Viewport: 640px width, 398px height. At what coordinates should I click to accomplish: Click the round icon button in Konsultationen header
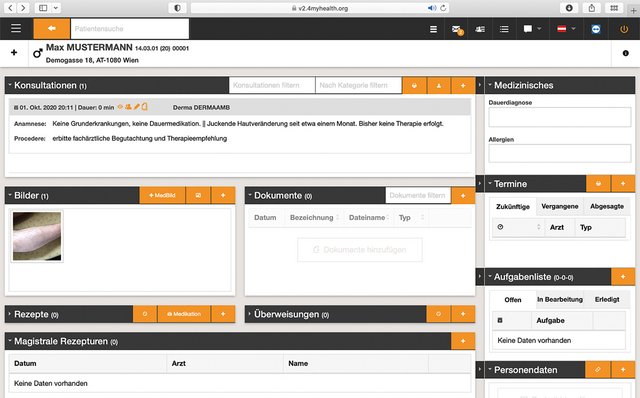(414, 85)
